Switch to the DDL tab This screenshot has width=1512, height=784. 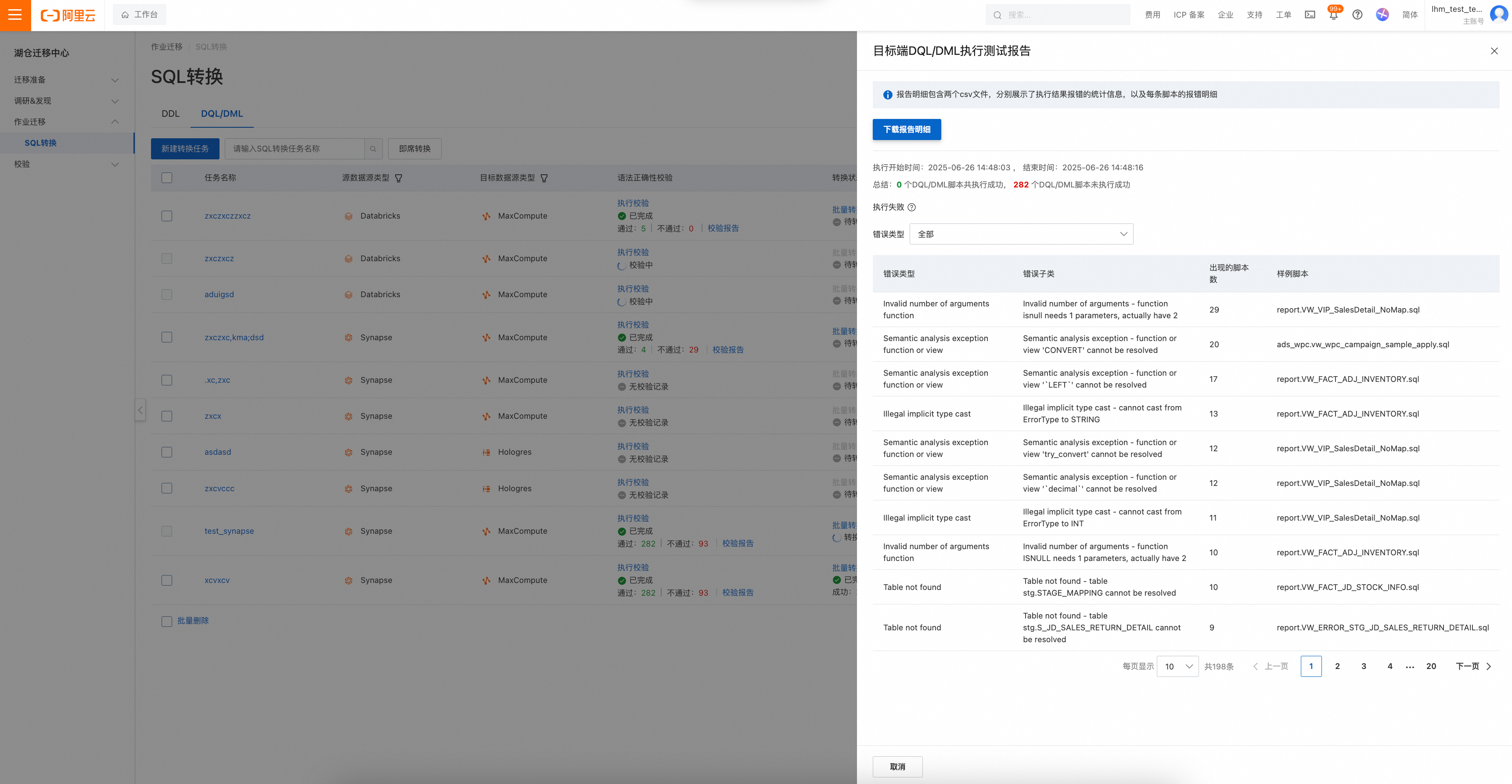point(171,114)
